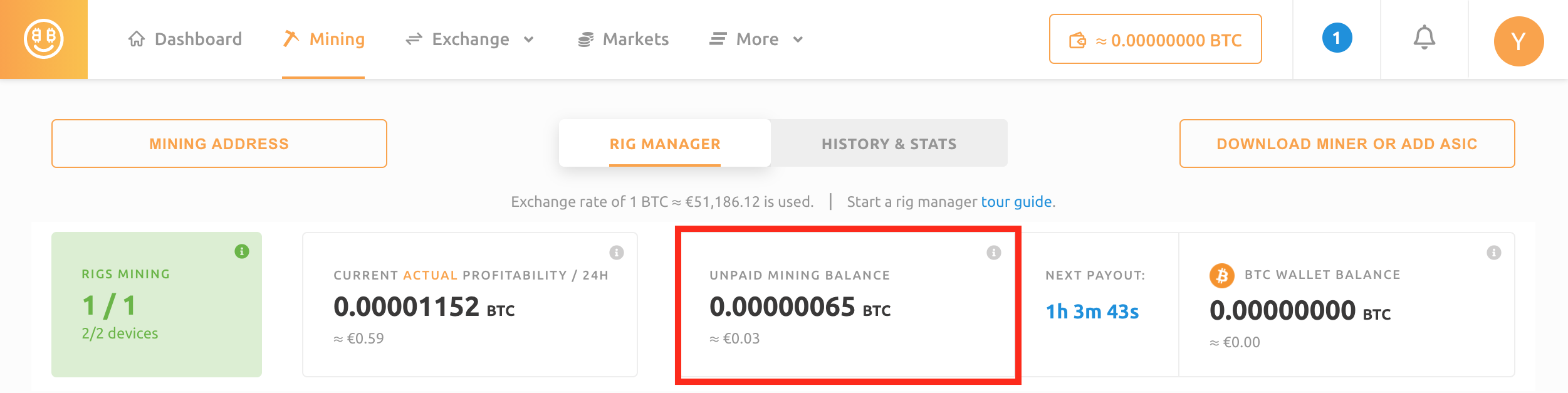Click the blue notification count badge

pyautogui.click(x=1337, y=38)
